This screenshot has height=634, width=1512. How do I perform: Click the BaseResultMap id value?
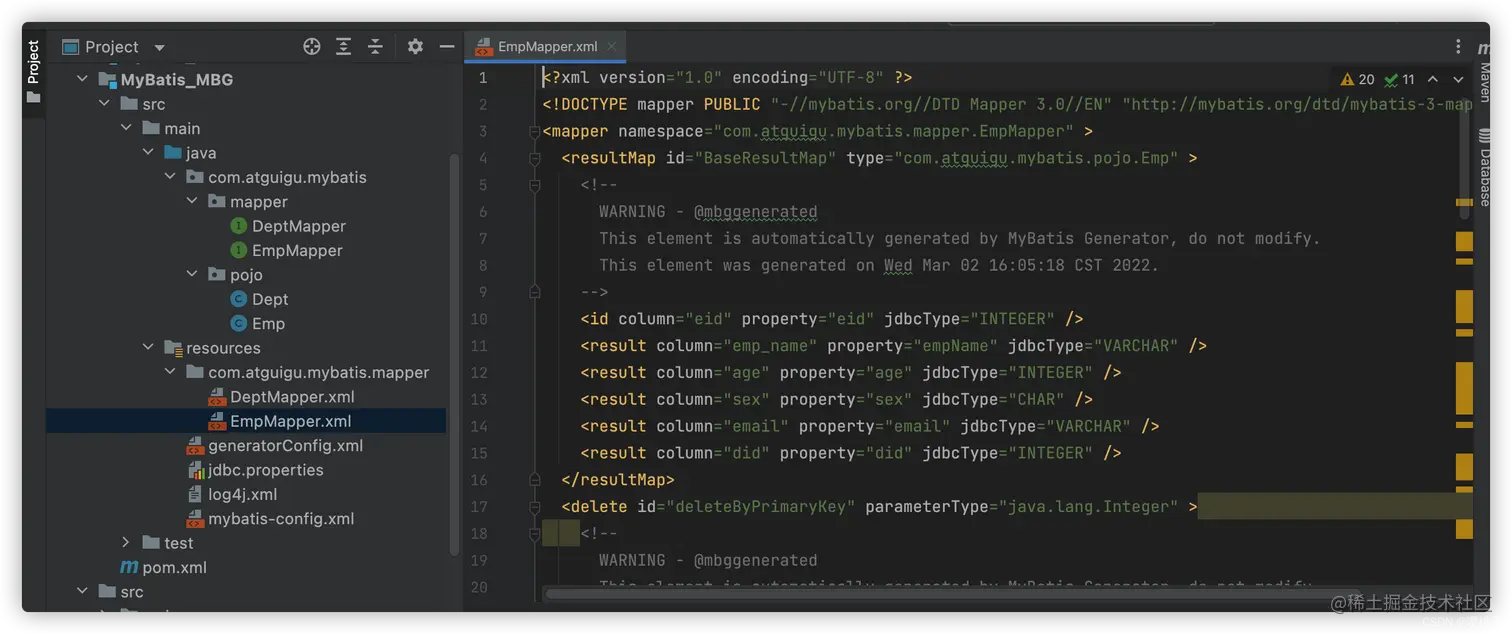[x=765, y=158]
